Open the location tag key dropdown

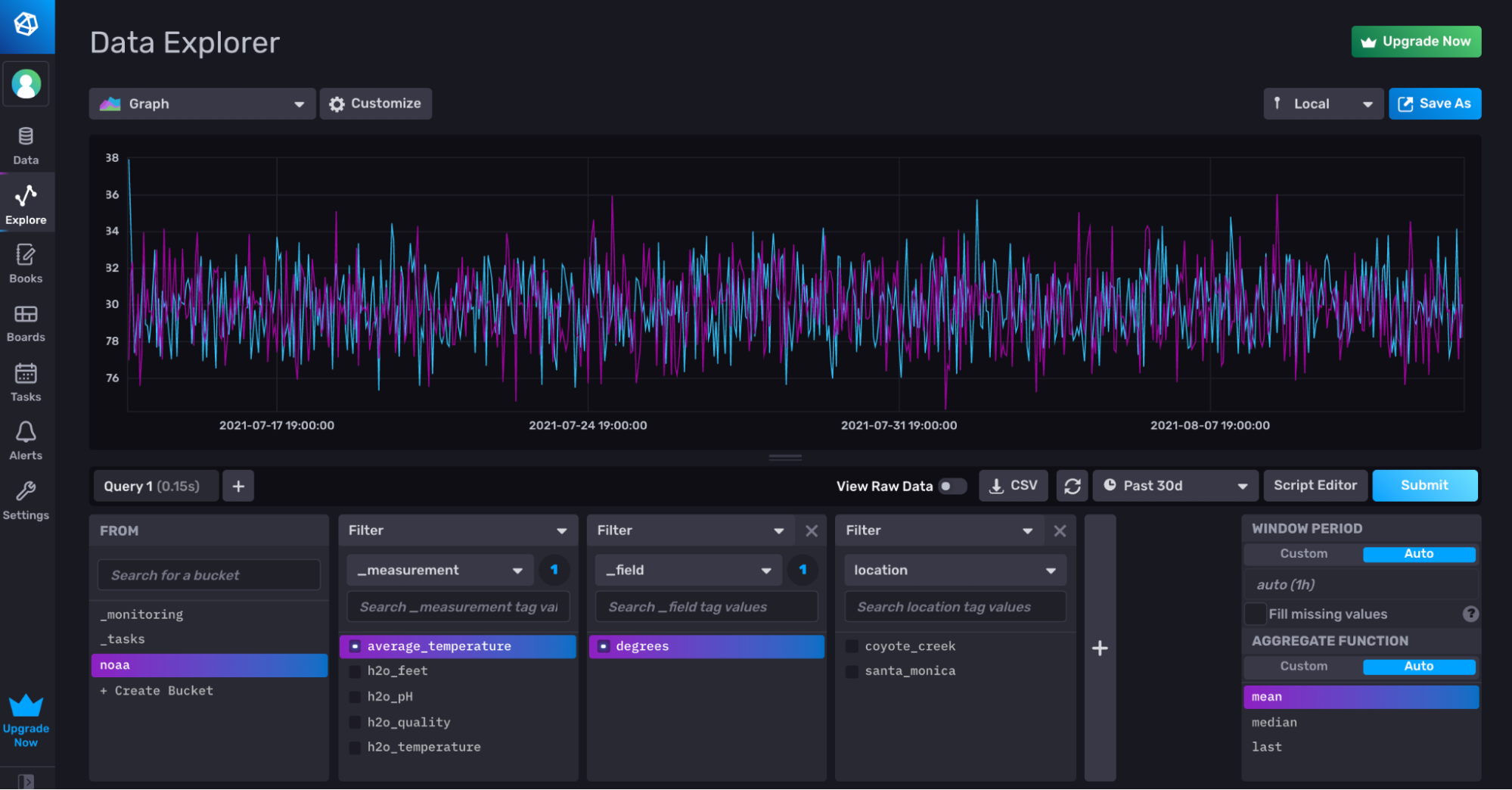click(955, 570)
